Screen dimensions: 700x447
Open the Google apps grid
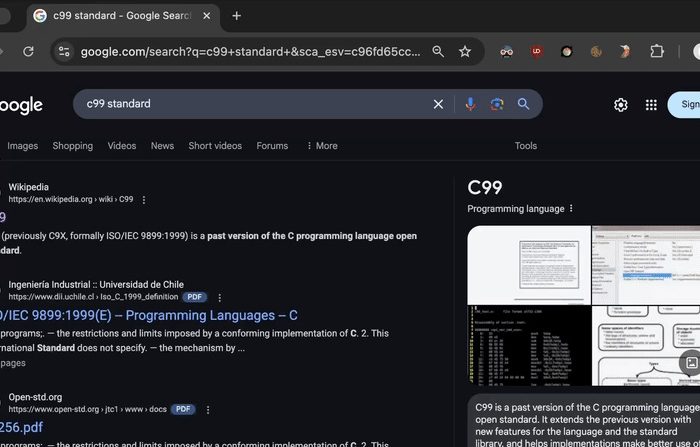click(651, 105)
